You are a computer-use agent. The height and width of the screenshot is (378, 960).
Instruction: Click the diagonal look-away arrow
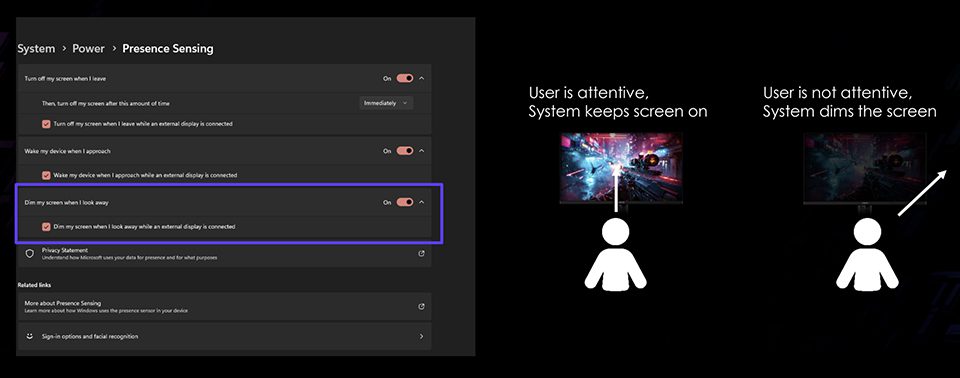(922, 193)
